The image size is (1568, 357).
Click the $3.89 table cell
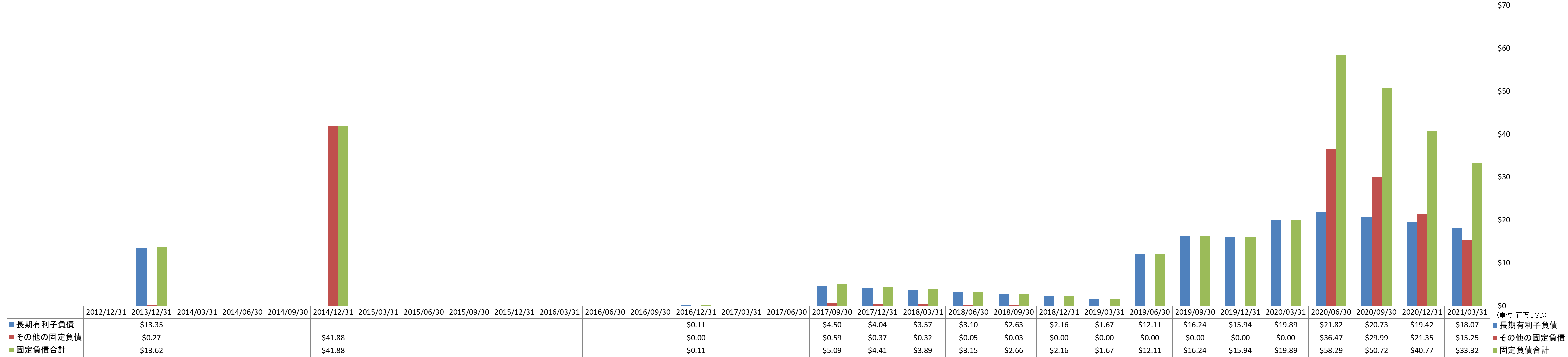pyautogui.click(x=923, y=350)
